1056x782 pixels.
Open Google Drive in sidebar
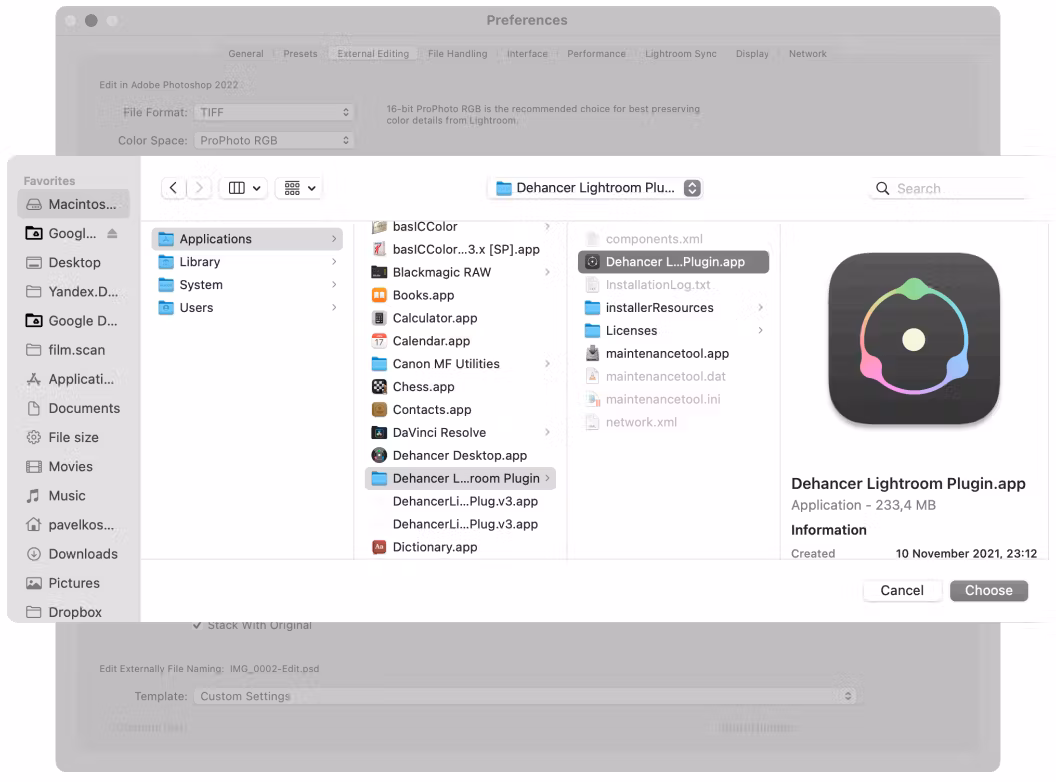(73, 321)
